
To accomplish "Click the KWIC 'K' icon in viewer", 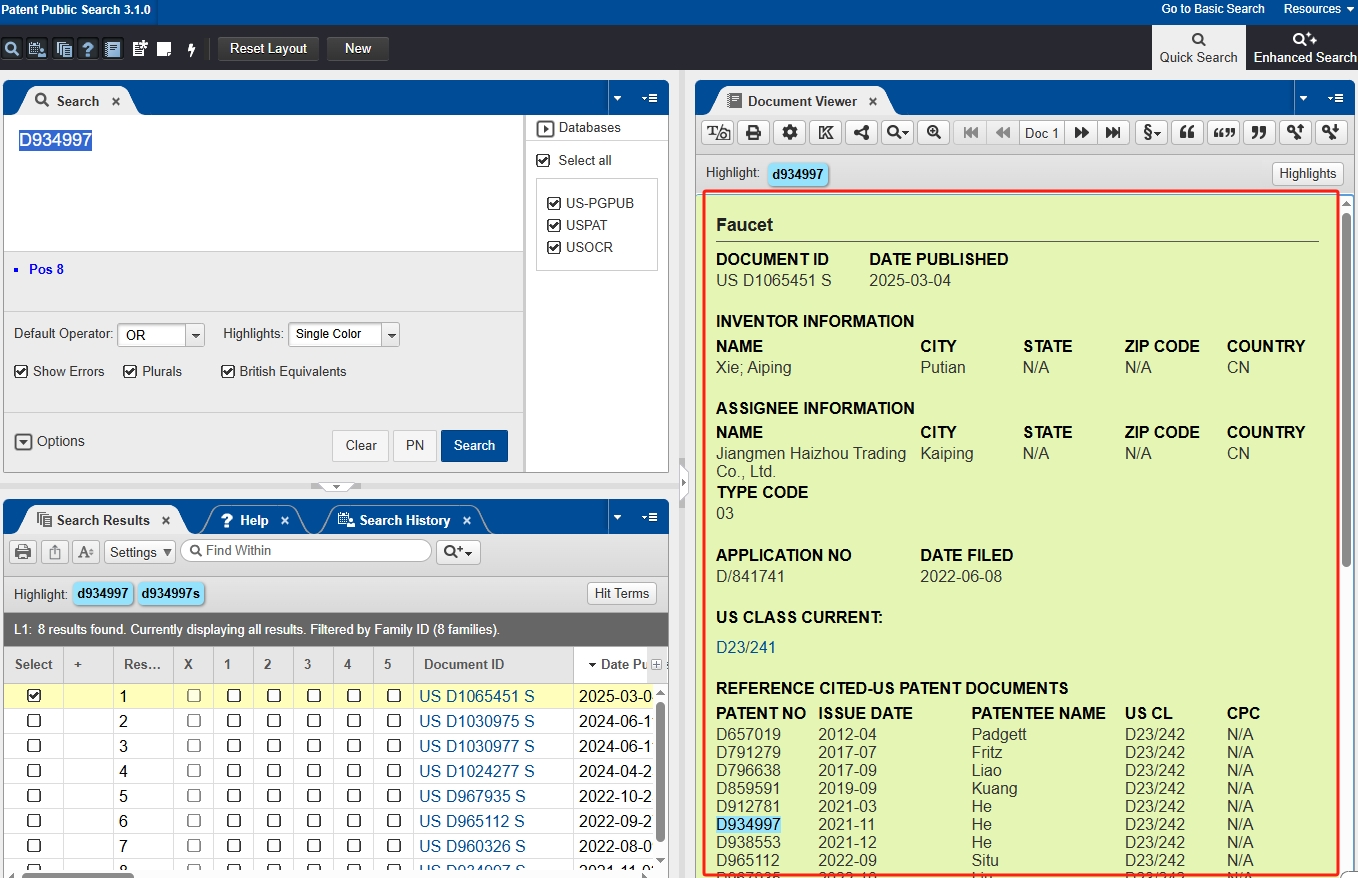I will (825, 133).
